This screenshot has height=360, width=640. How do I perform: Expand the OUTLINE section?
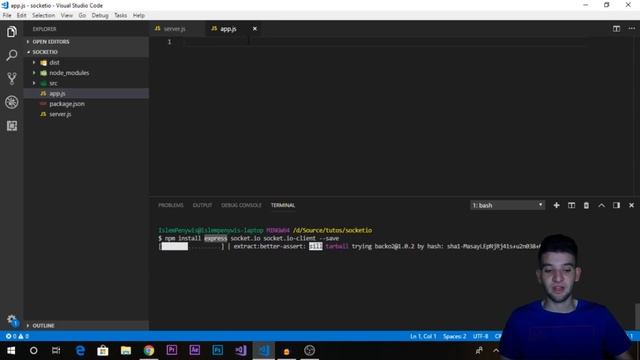tap(87, 325)
